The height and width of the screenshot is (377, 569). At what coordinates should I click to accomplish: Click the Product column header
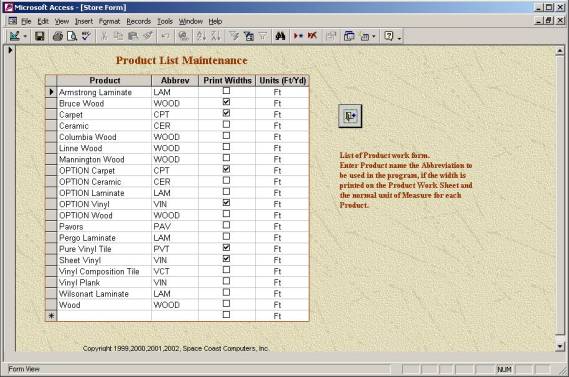104,81
